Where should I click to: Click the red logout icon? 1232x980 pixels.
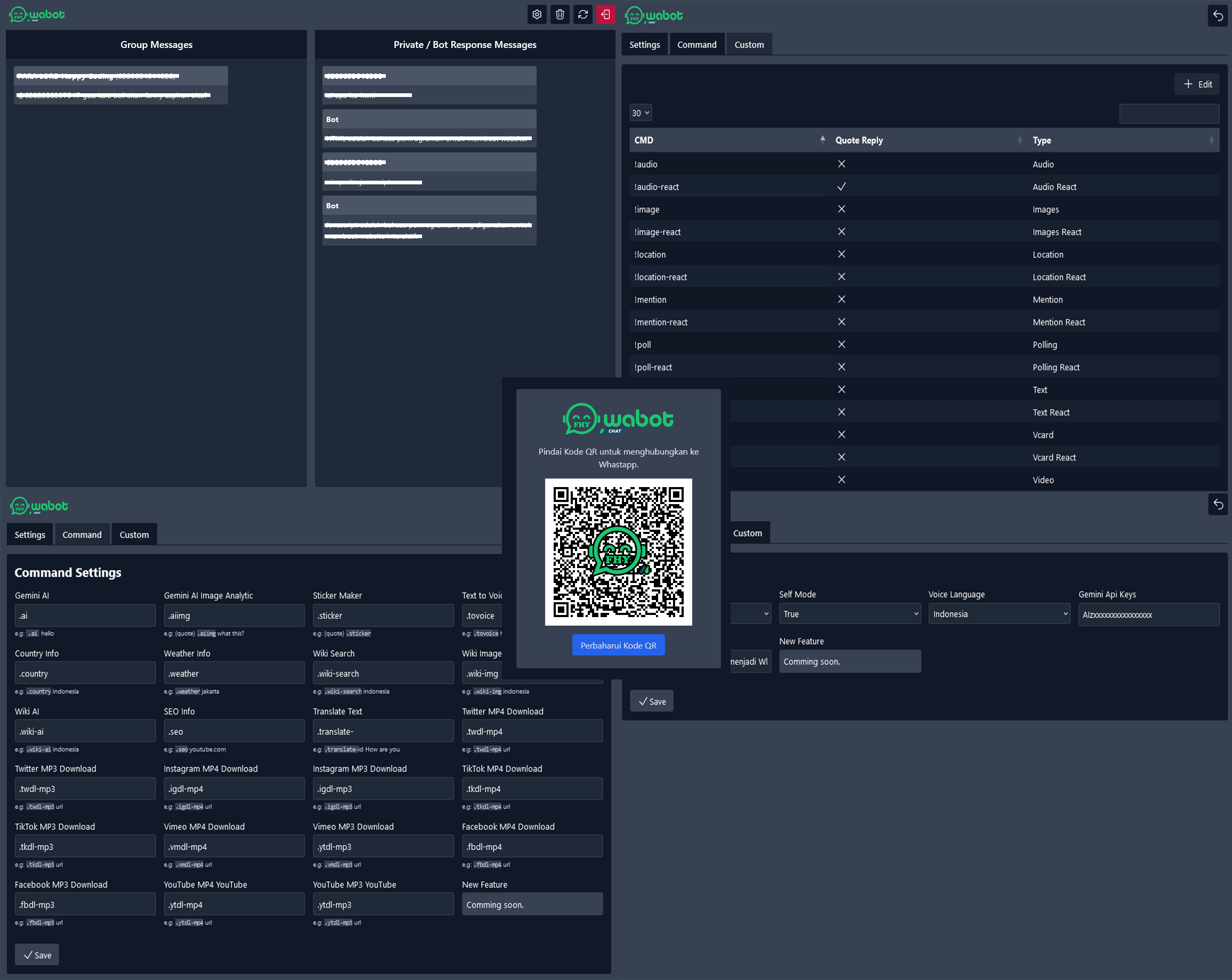pos(605,15)
